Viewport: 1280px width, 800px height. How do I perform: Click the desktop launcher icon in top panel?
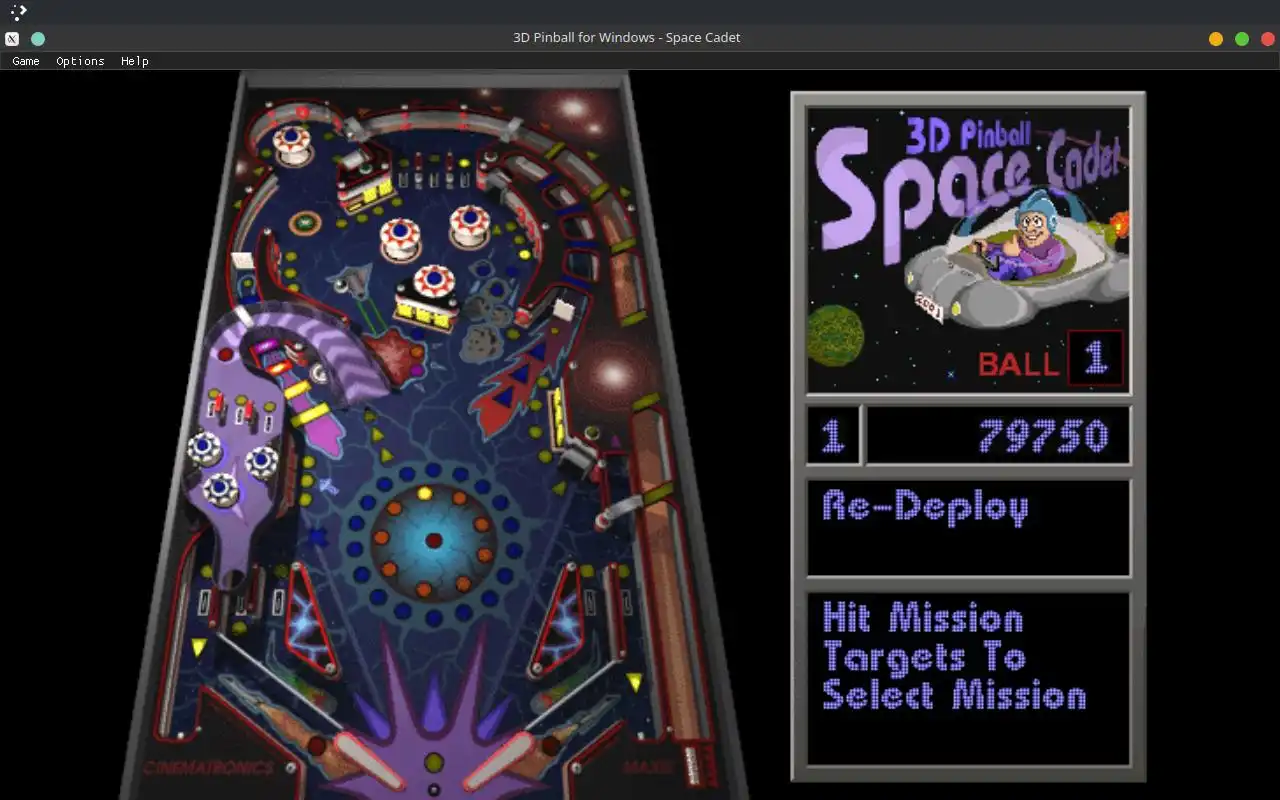point(18,12)
